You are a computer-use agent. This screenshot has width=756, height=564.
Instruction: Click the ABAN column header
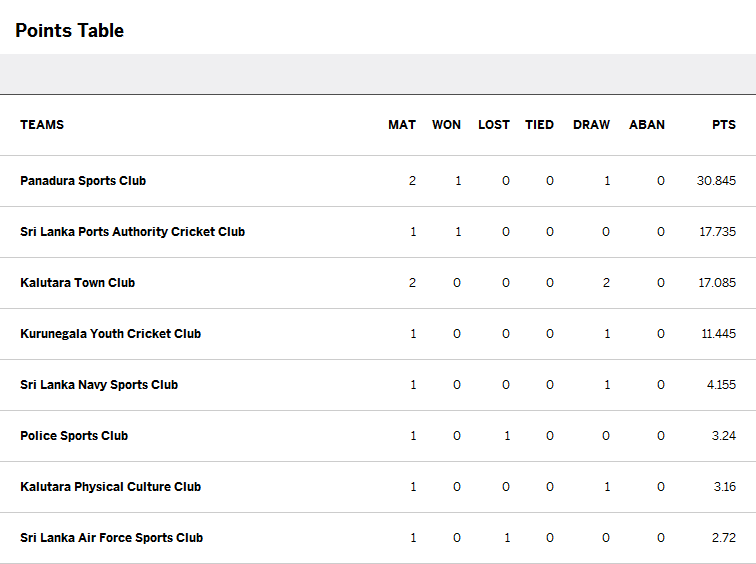point(647,125)
